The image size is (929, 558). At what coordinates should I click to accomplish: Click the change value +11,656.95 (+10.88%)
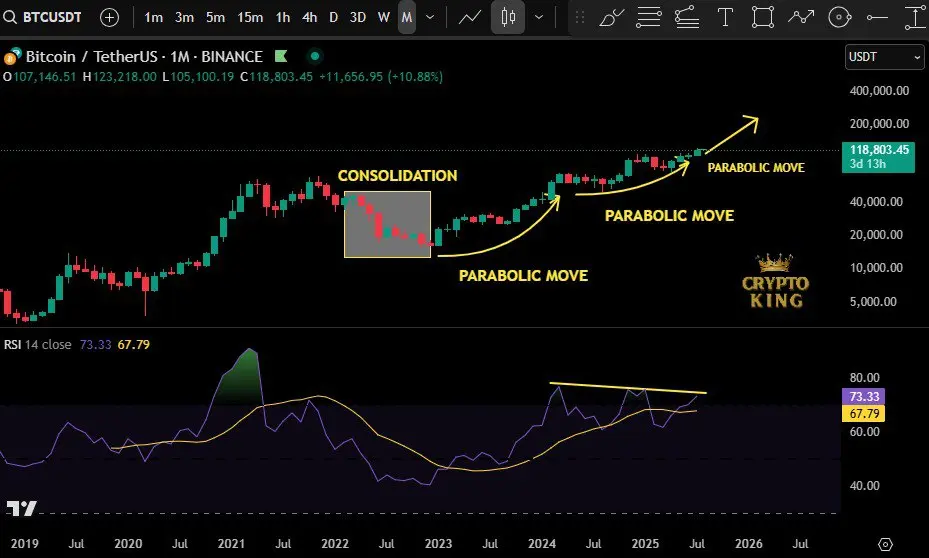pos(381,77)
